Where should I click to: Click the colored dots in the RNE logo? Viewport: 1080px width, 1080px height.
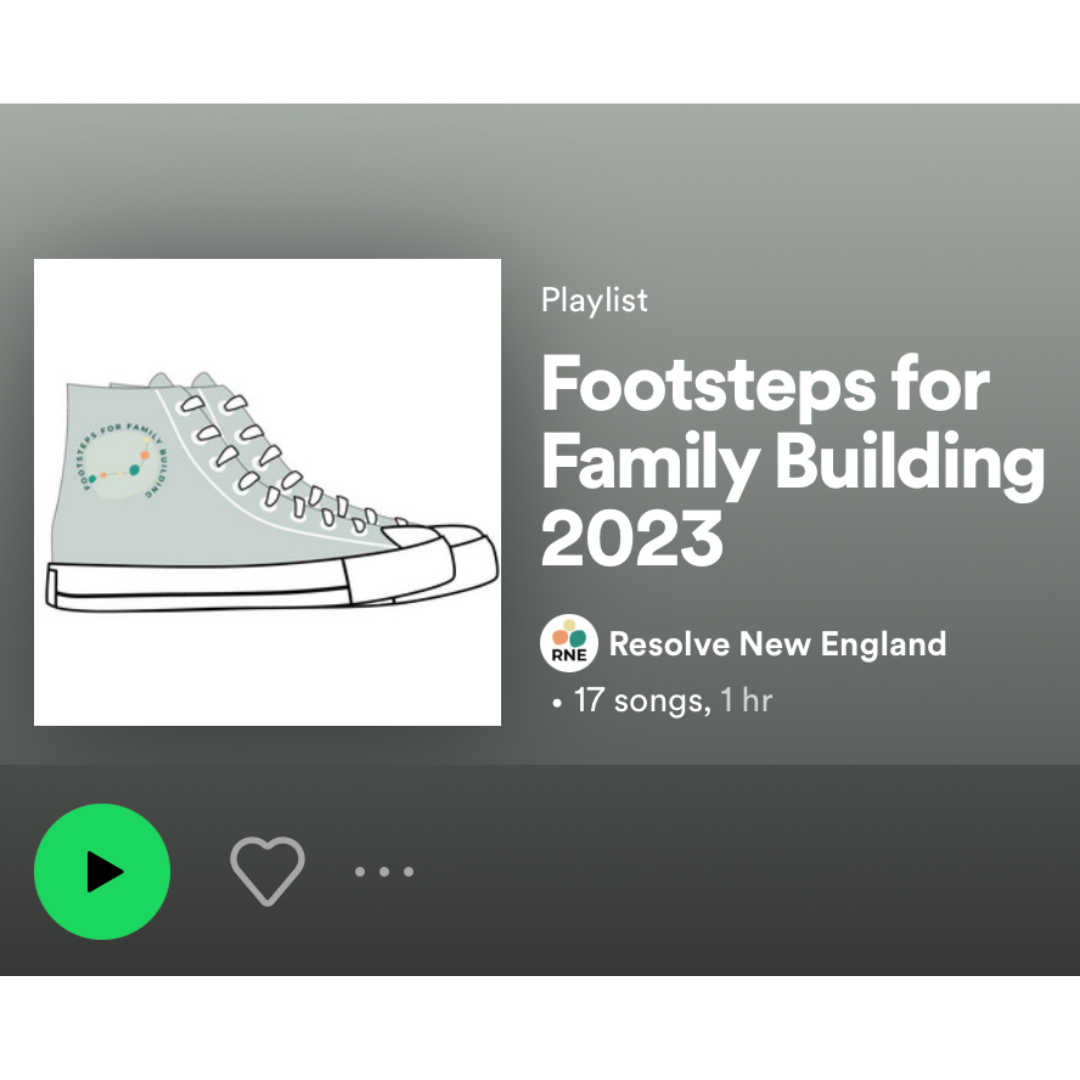[x=570, y=634]
